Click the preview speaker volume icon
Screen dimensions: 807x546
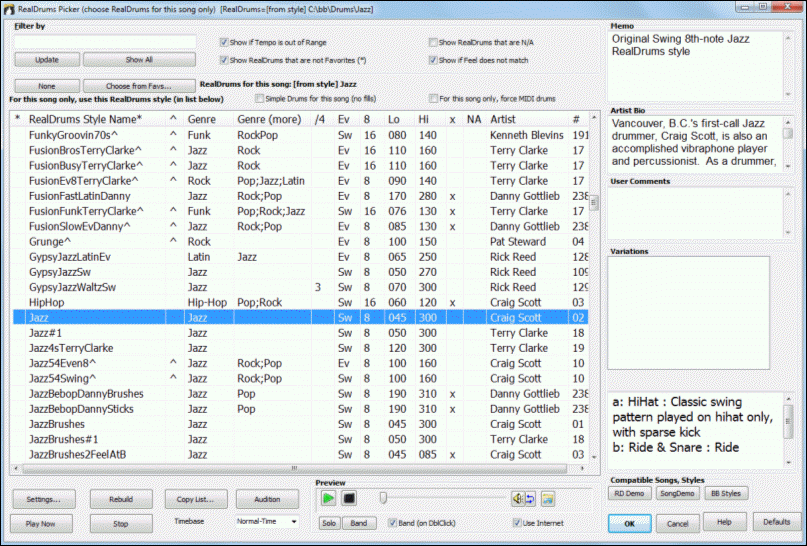point(517,498)
